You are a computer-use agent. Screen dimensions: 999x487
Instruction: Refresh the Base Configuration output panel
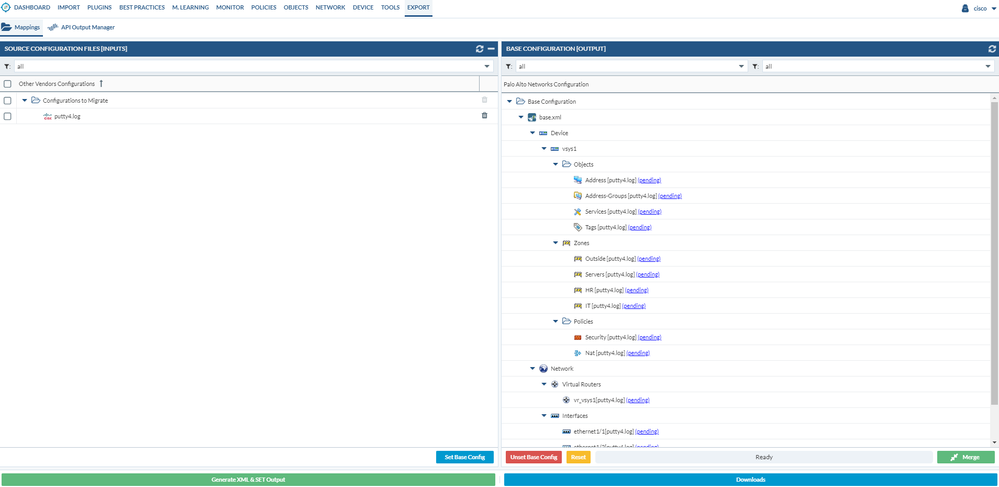992,48
